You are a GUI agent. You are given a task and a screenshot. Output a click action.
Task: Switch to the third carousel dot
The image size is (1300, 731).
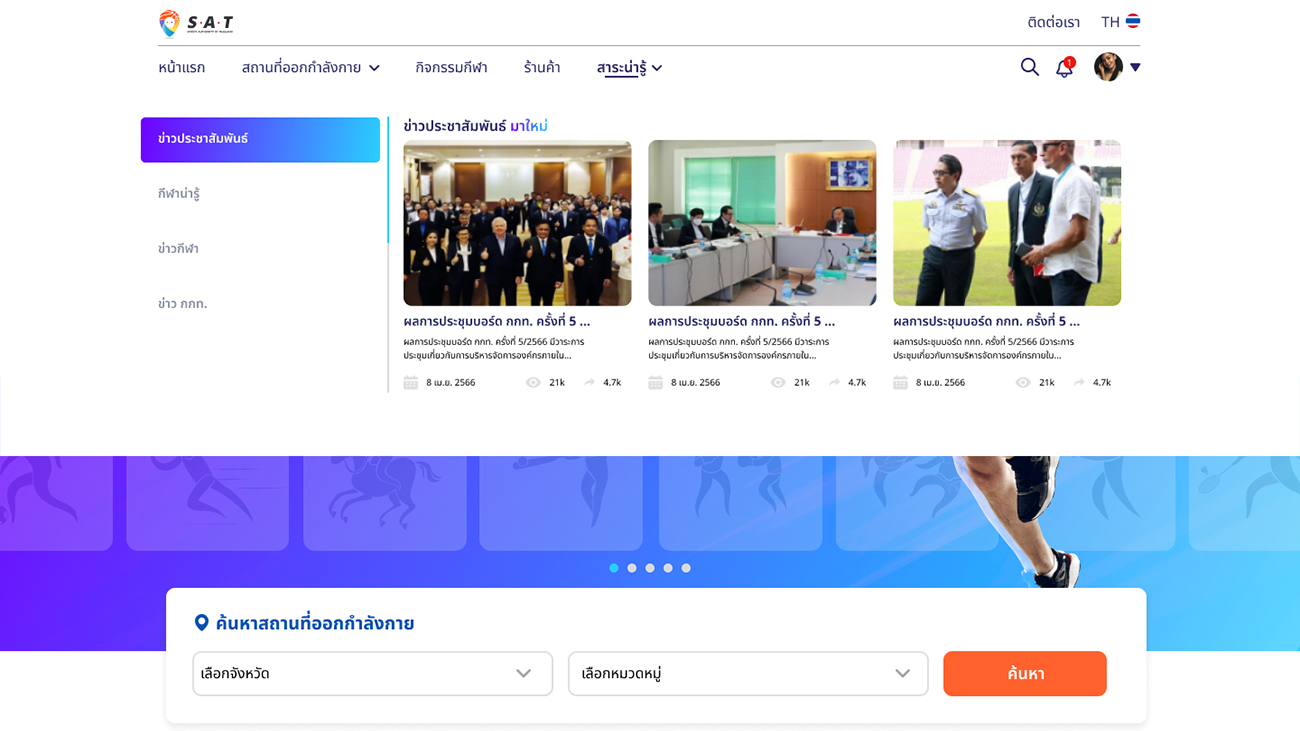pyautogui.click(x=650, y=568)
